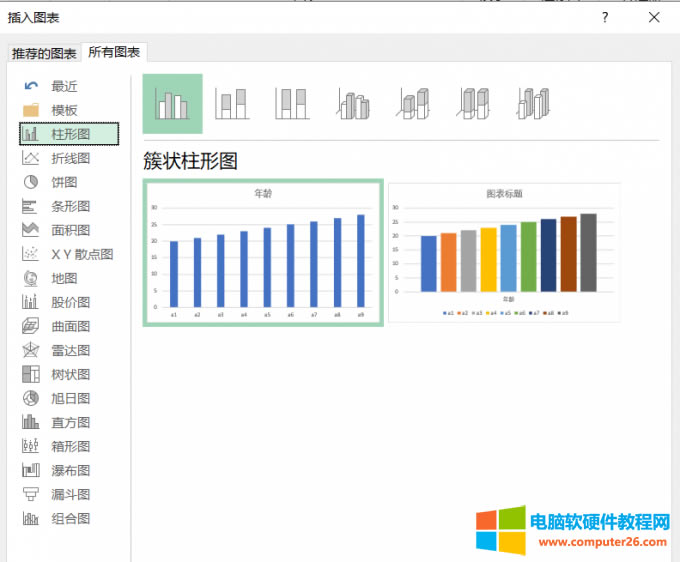Click the help question mark button
Screen dimensions: 680x562
tap(605, 17)
